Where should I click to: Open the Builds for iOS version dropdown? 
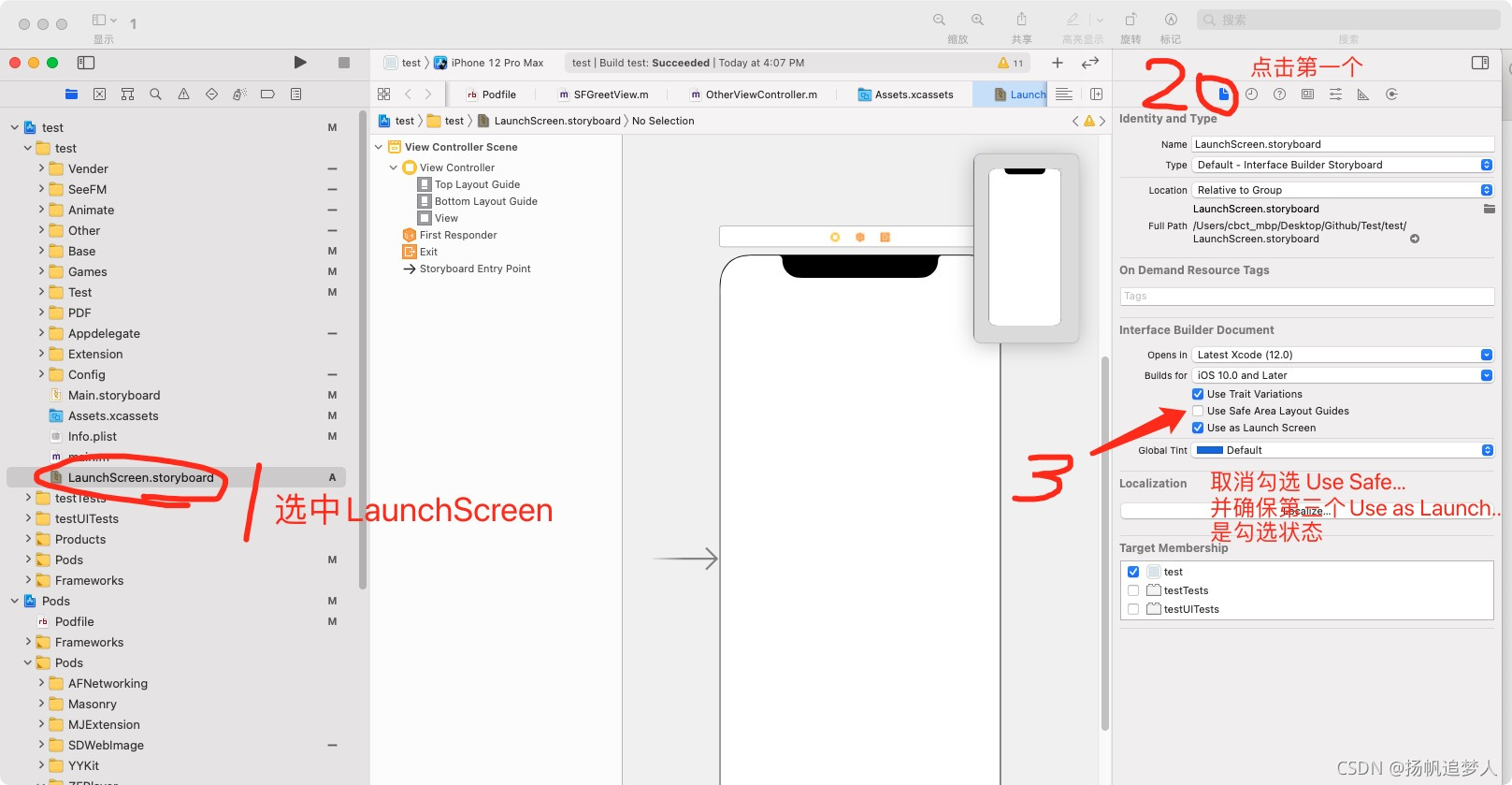click(1343, 375)
